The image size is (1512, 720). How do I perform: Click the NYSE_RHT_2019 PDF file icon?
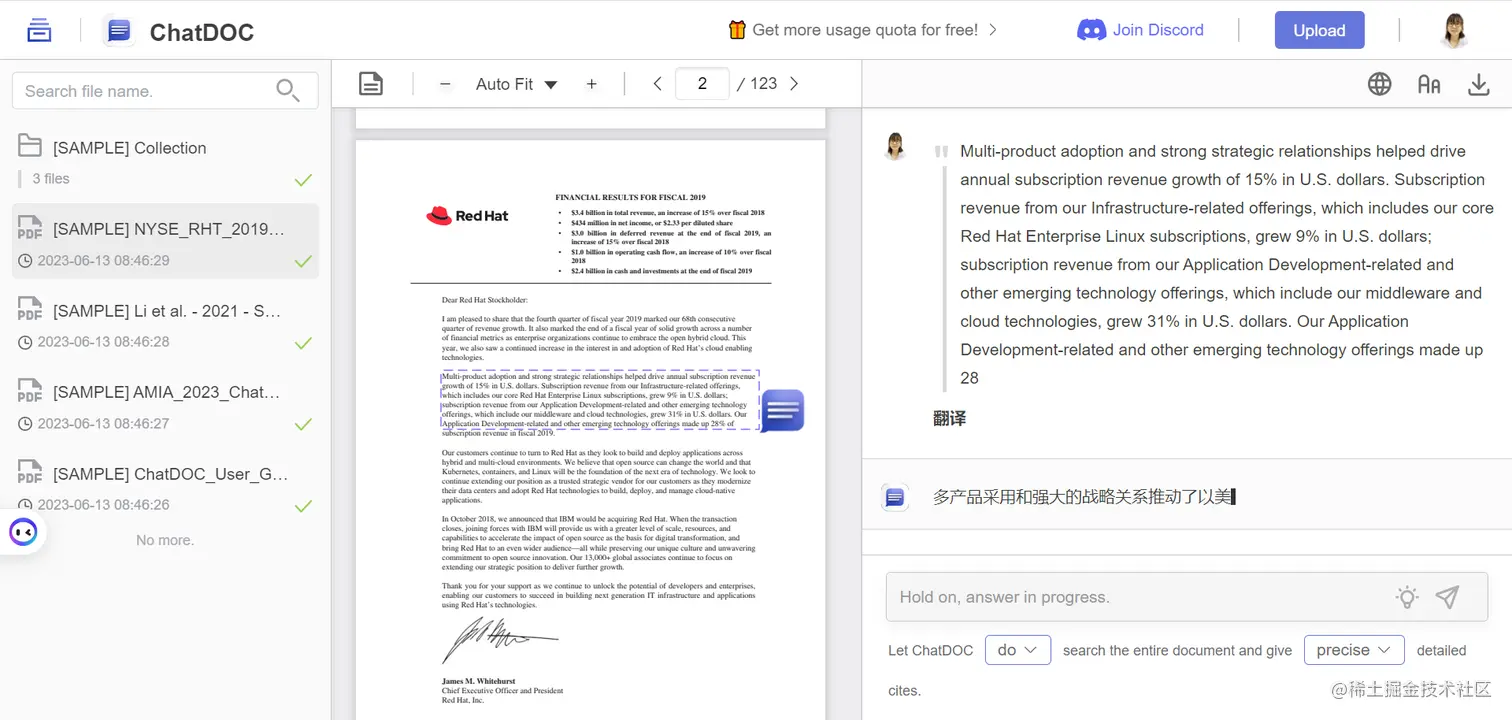(x=30, y=228)
